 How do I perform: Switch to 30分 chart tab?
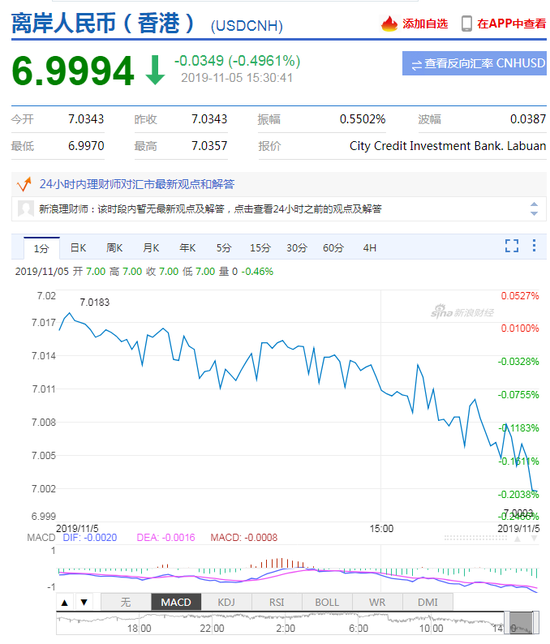pyautogui.click(x=297, y=248)
